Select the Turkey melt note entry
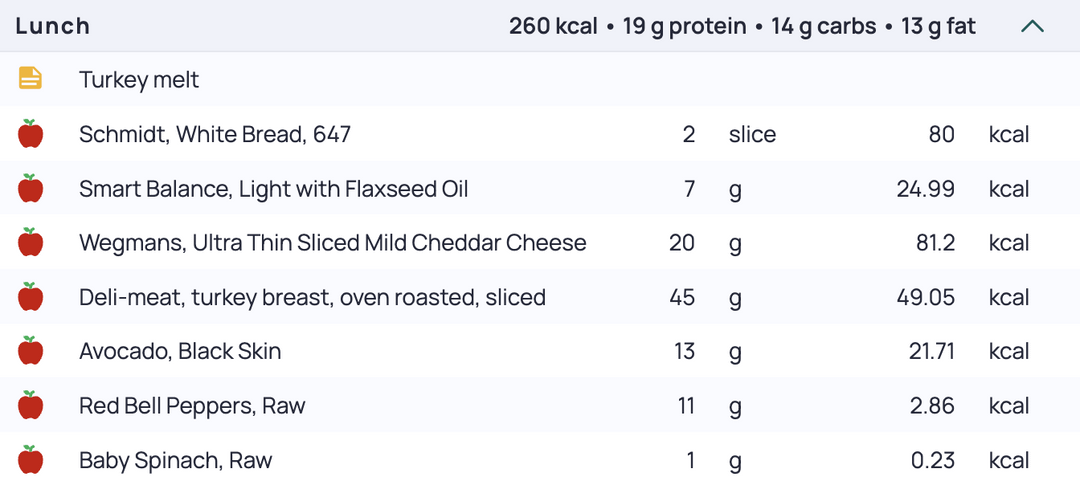This screenshot has height=485, width=1080. [540, 79]
